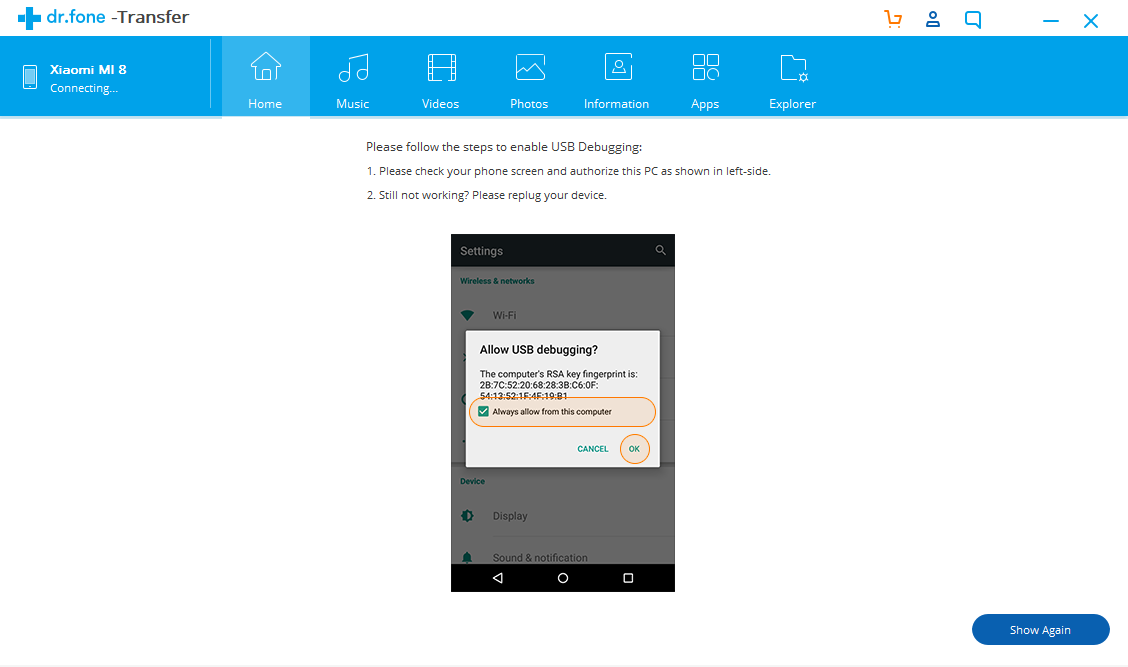Open the Music tab

[x=353, y=79]
